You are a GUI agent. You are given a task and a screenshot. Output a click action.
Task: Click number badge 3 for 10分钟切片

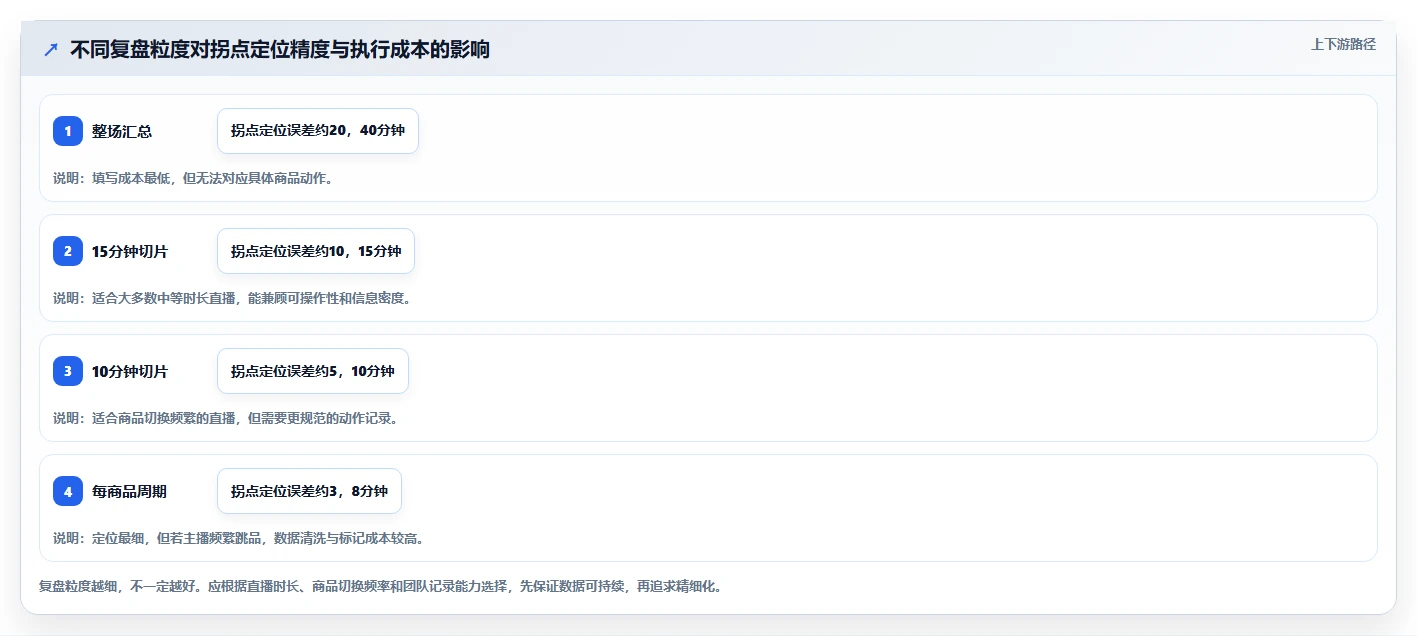point(68,371)
